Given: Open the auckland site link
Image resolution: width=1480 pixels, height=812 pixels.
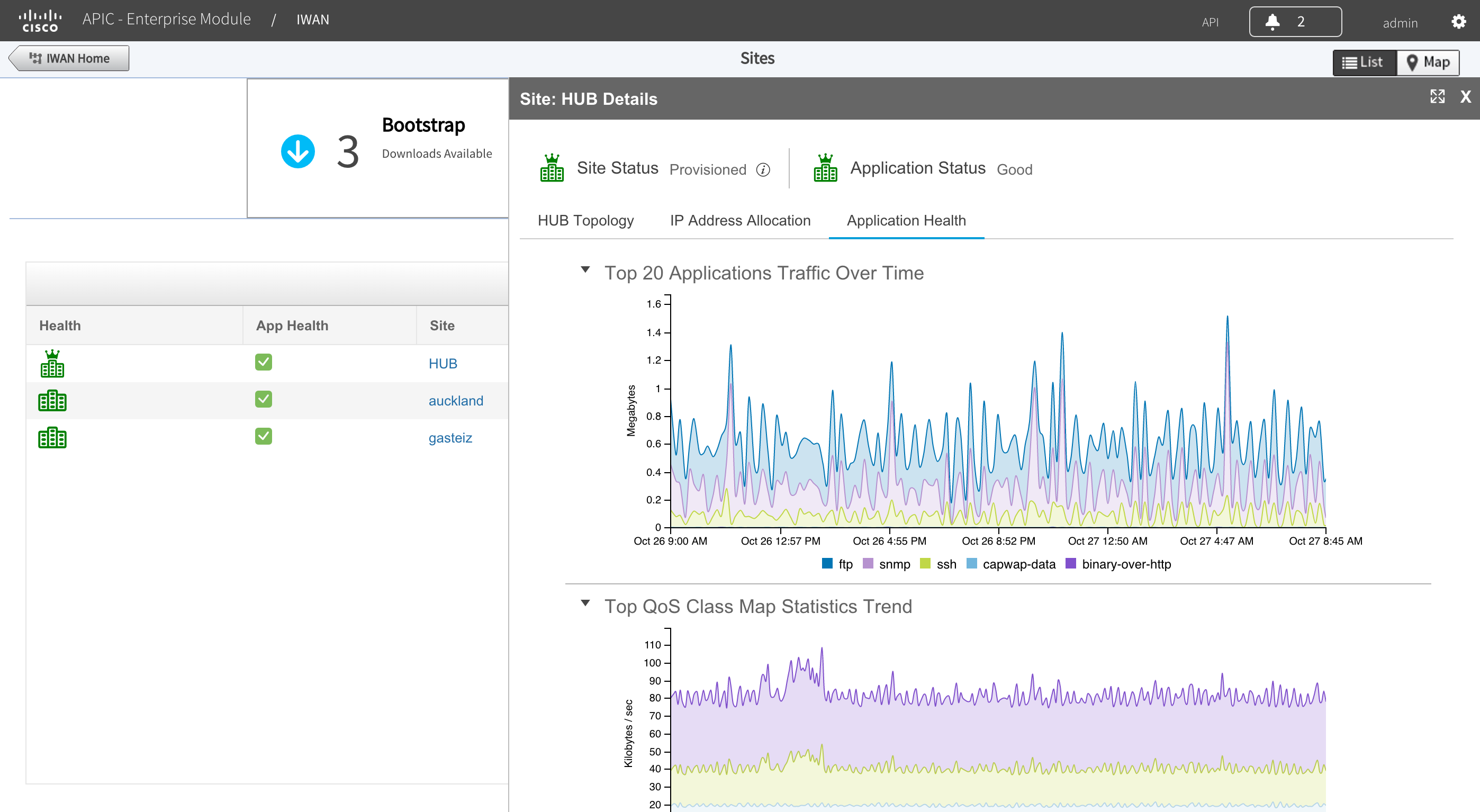Looking at the screenshot, I should [x=456, y=401].
